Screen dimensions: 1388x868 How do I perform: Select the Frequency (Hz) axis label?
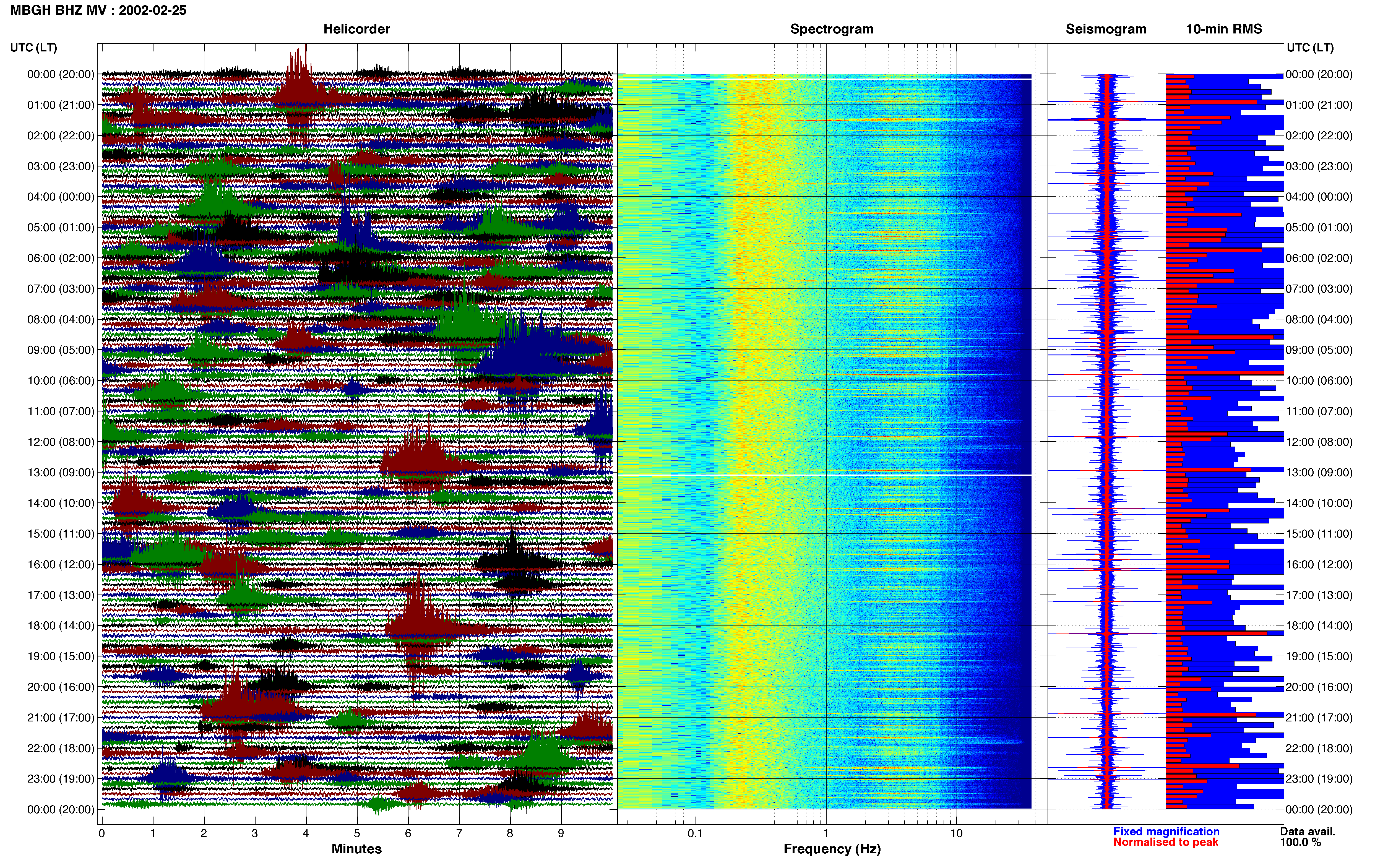click(832, 849)
